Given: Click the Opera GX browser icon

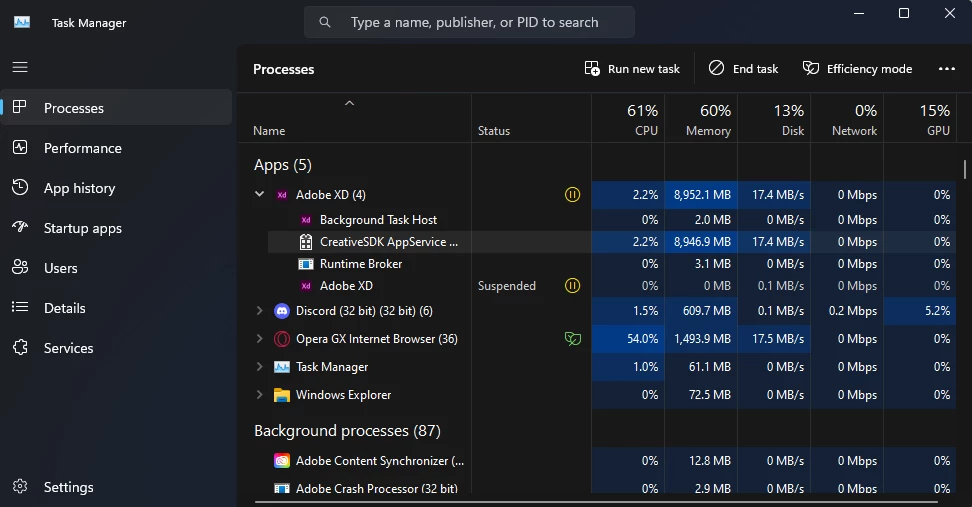Looking at the screenshot, I should (x=282, y=338).
